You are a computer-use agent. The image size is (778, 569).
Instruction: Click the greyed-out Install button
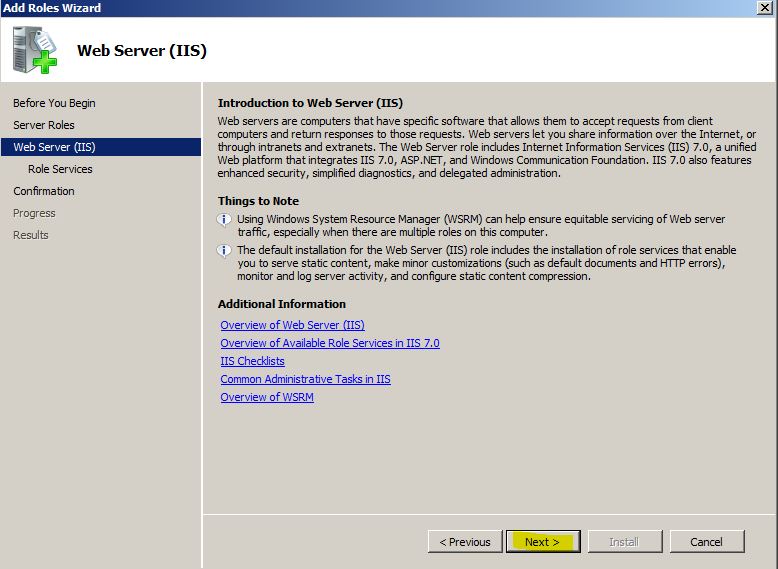(624, 542)
